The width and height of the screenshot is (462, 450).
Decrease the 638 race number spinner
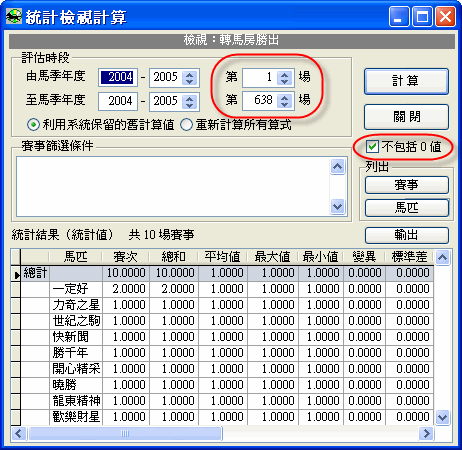(x=284, y=104)
